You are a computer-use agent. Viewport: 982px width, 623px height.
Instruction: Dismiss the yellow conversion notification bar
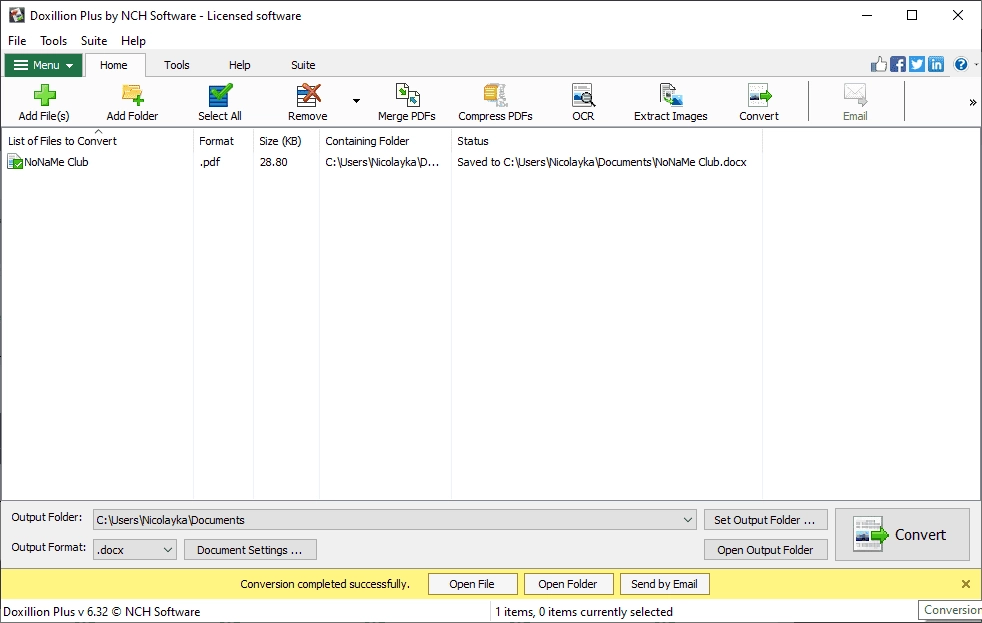tap(966, 584)
